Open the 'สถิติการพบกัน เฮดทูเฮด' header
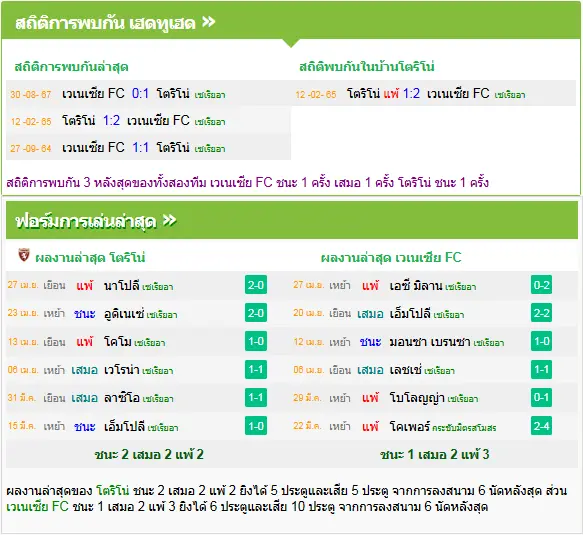 pos(291,21)
